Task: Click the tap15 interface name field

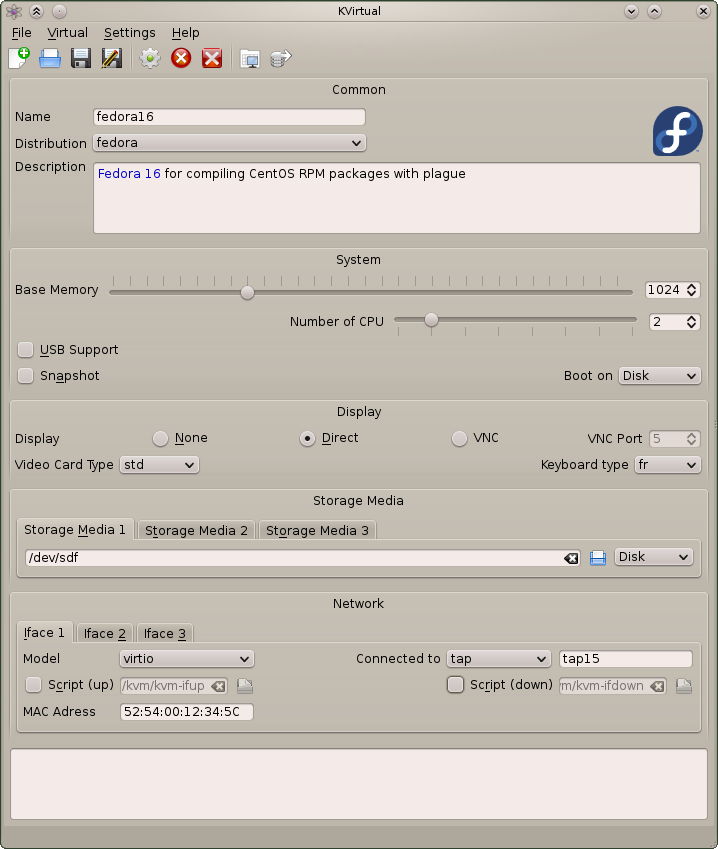Action: coord(625,659)
